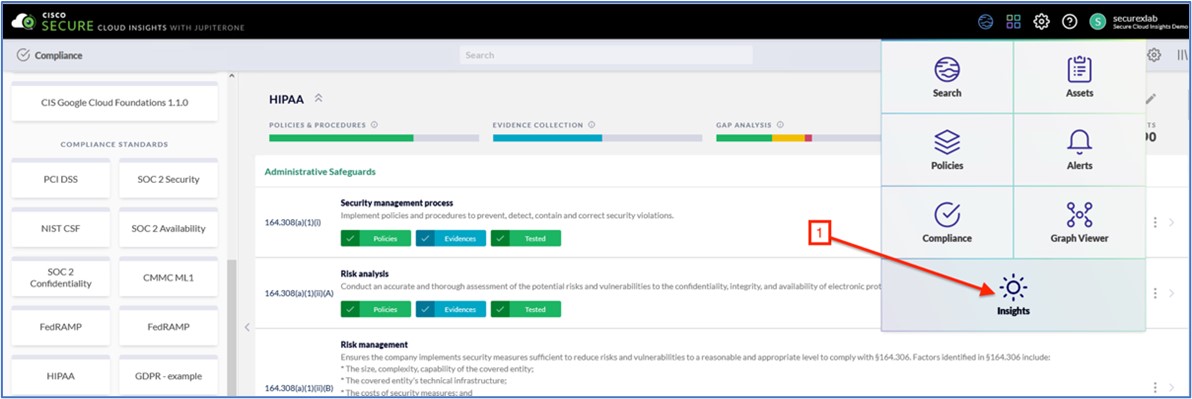Click the Compliance checkmark icon in subheader

pyautogui.click(x=23, y=55)
